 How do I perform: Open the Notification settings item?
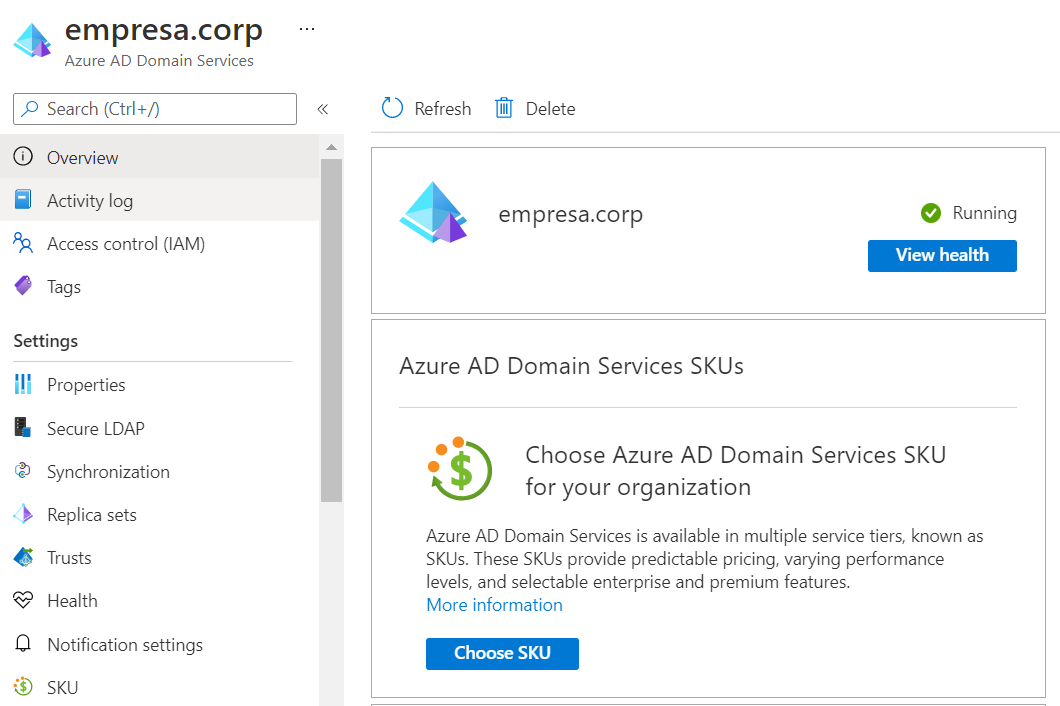(160, 644)
